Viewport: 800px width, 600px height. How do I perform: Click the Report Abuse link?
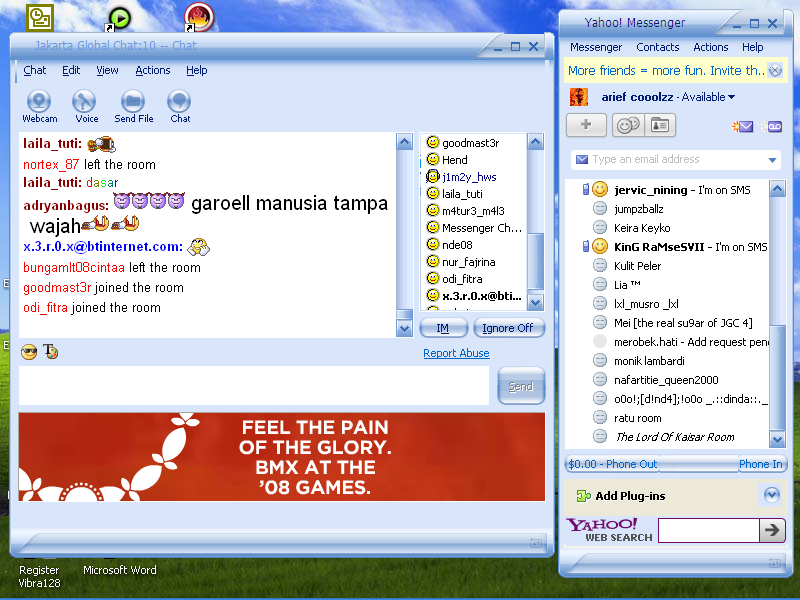point(456,353)
